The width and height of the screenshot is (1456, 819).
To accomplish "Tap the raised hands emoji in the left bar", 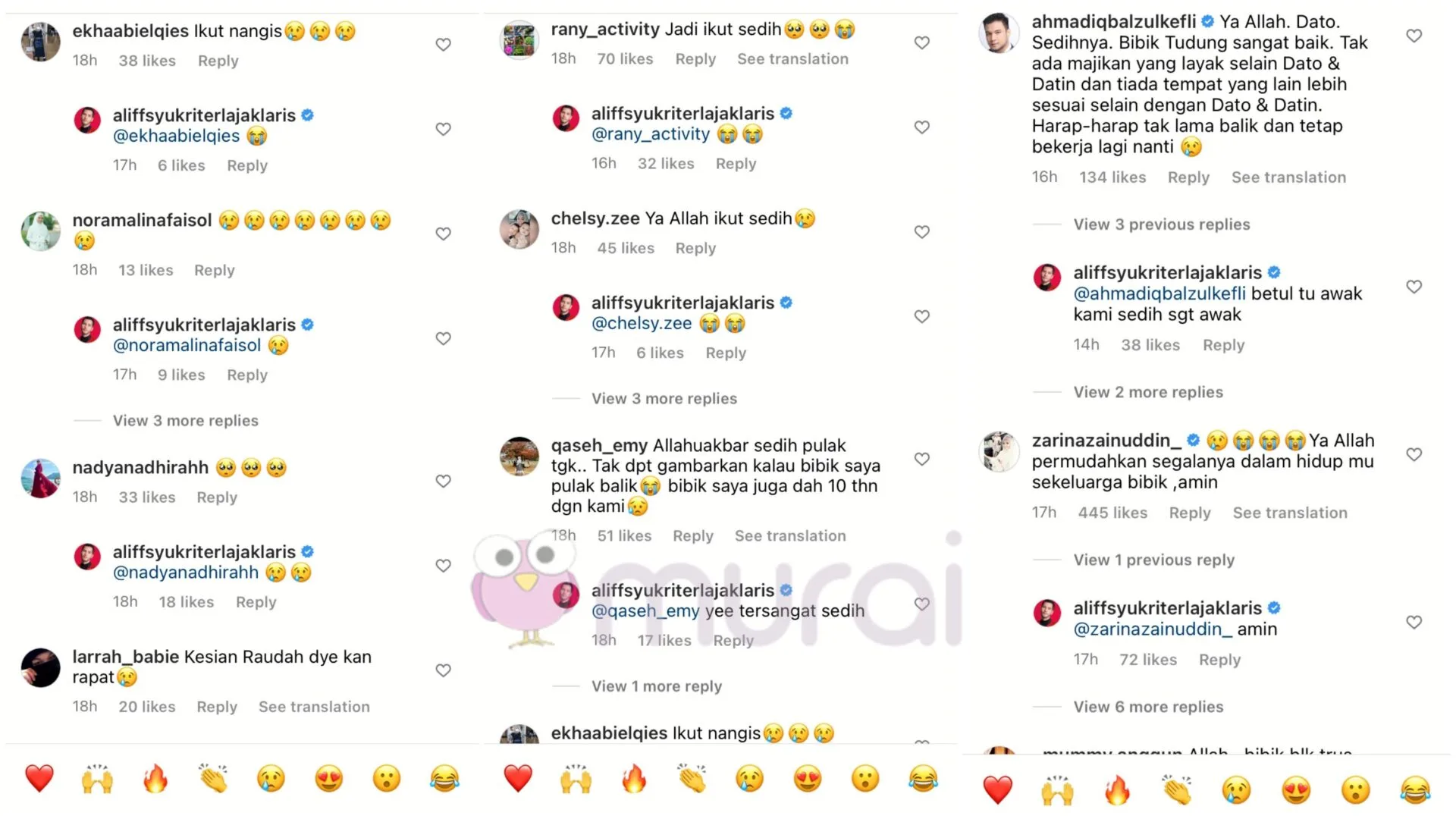I will [97, 779].
